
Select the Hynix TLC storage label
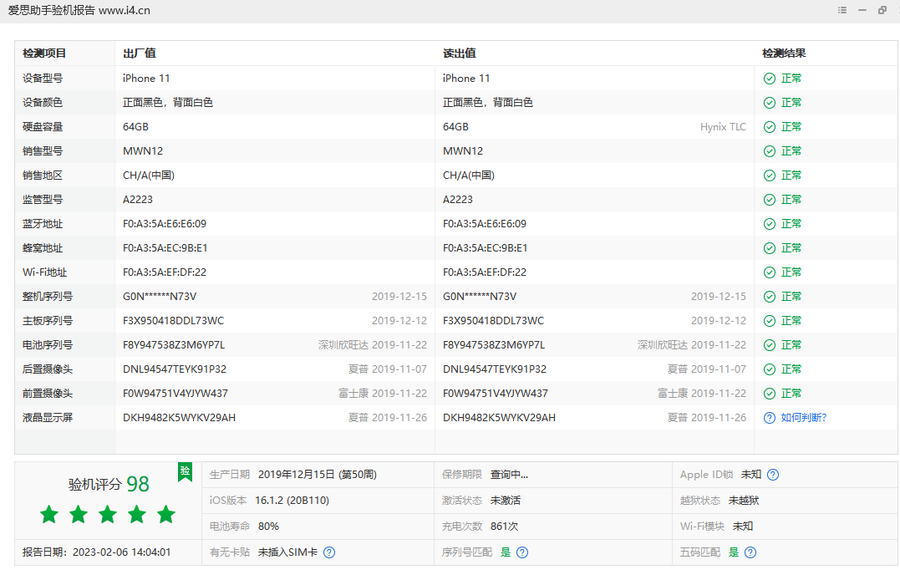coord(723,127)
